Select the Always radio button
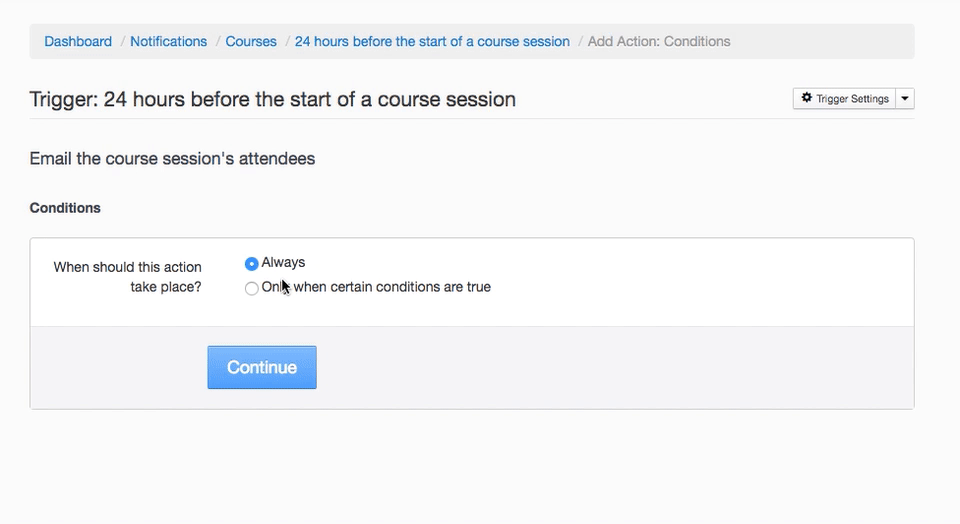This screenshot has width=960, height=524. point(252,264)
